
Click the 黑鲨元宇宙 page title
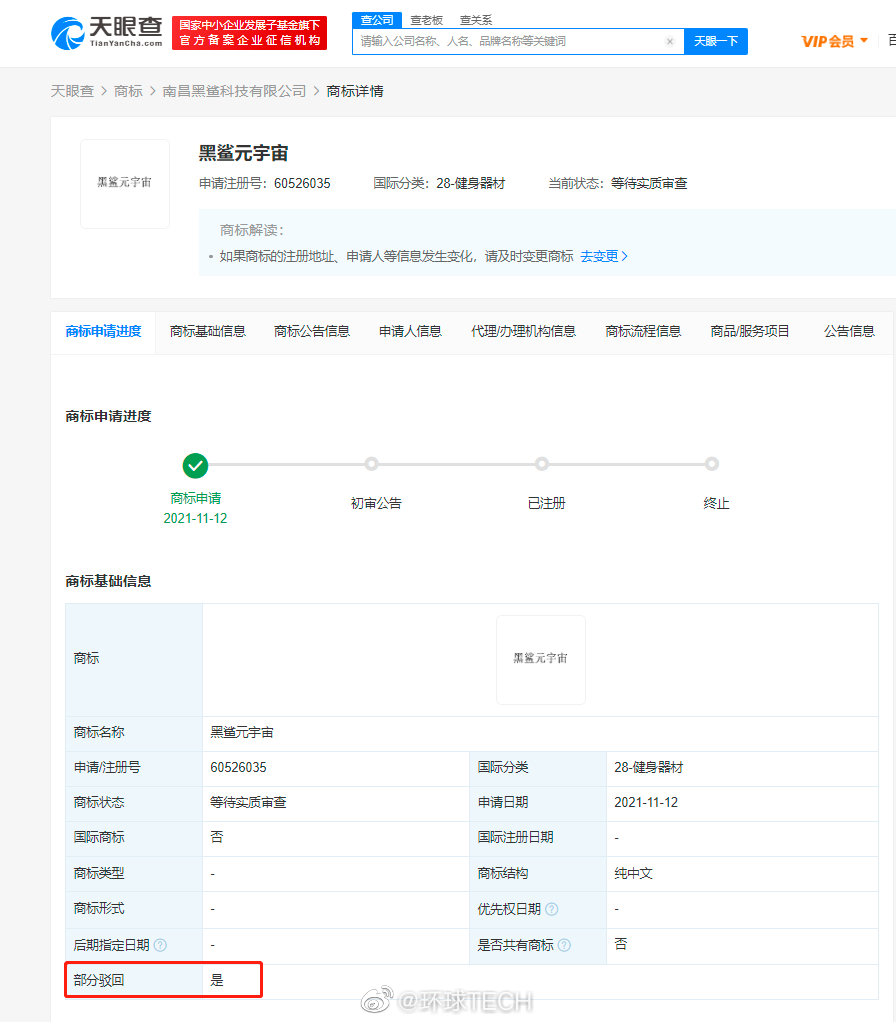tap(243, 154)
